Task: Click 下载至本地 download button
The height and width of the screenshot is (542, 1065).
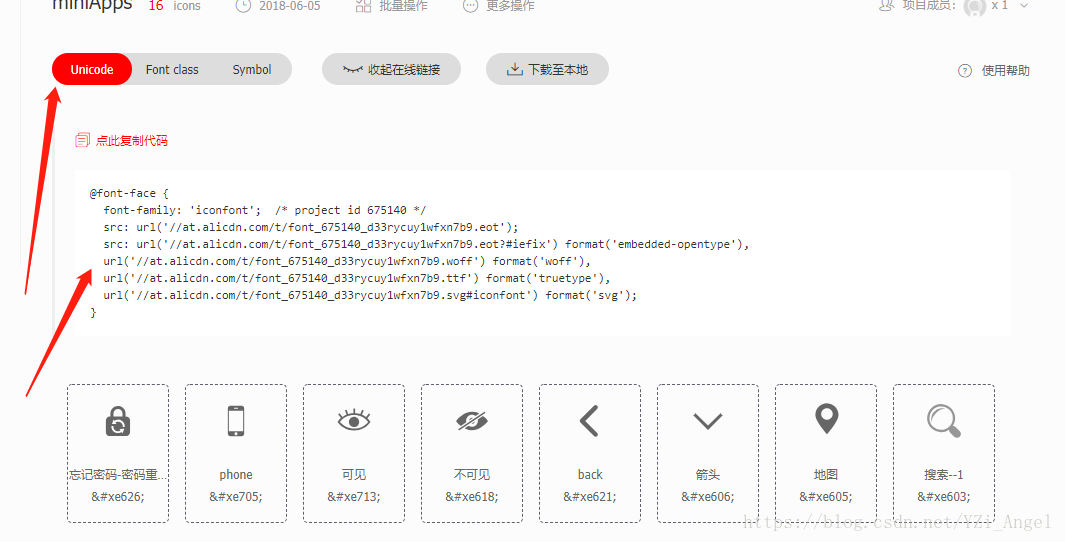Action: (x=547, y=69)
